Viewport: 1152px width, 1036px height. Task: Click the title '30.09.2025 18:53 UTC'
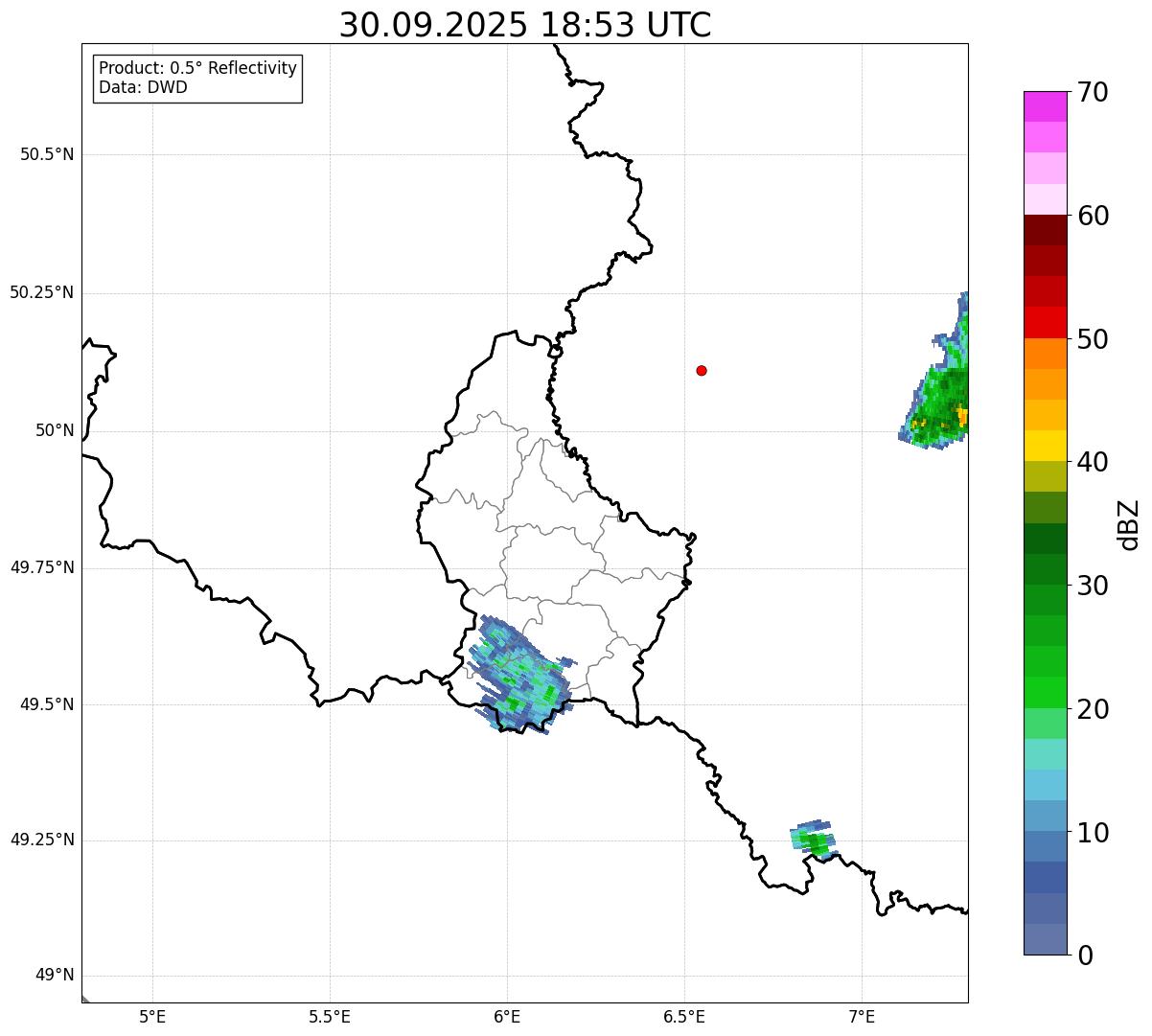click(x=525, y=25)
